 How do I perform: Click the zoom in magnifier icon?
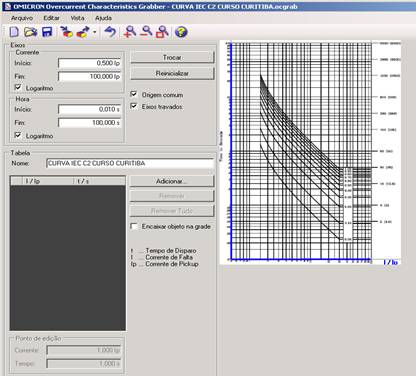click(x=130, y=32)
